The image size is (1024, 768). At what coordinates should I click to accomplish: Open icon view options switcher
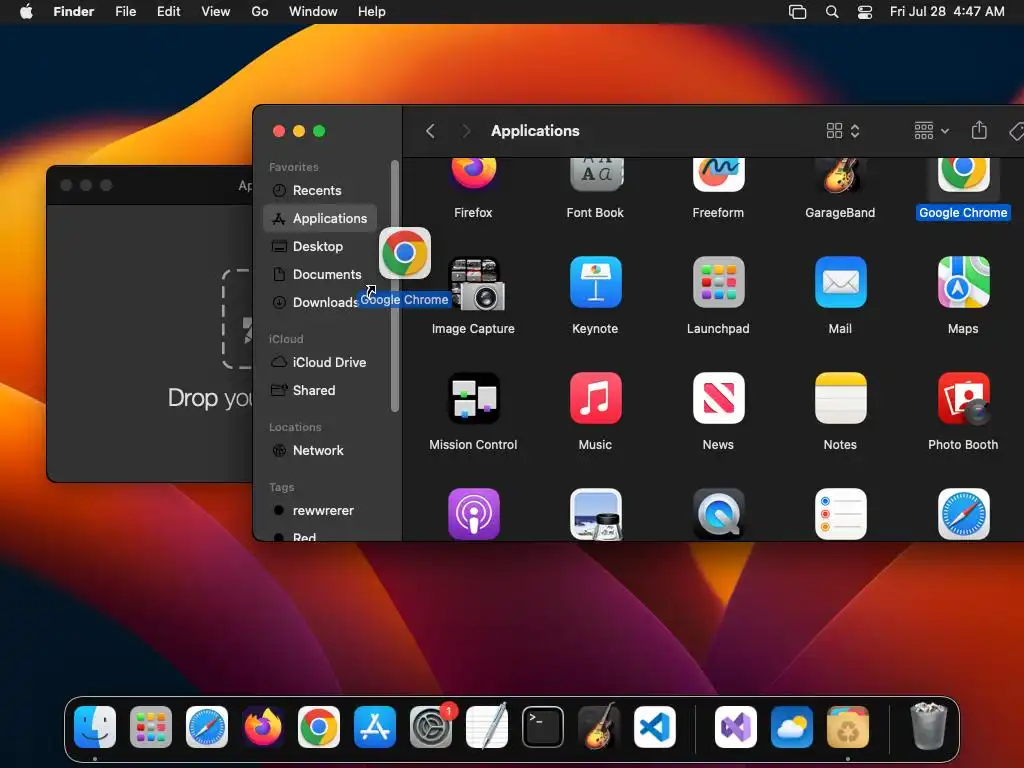coord(842,131)
